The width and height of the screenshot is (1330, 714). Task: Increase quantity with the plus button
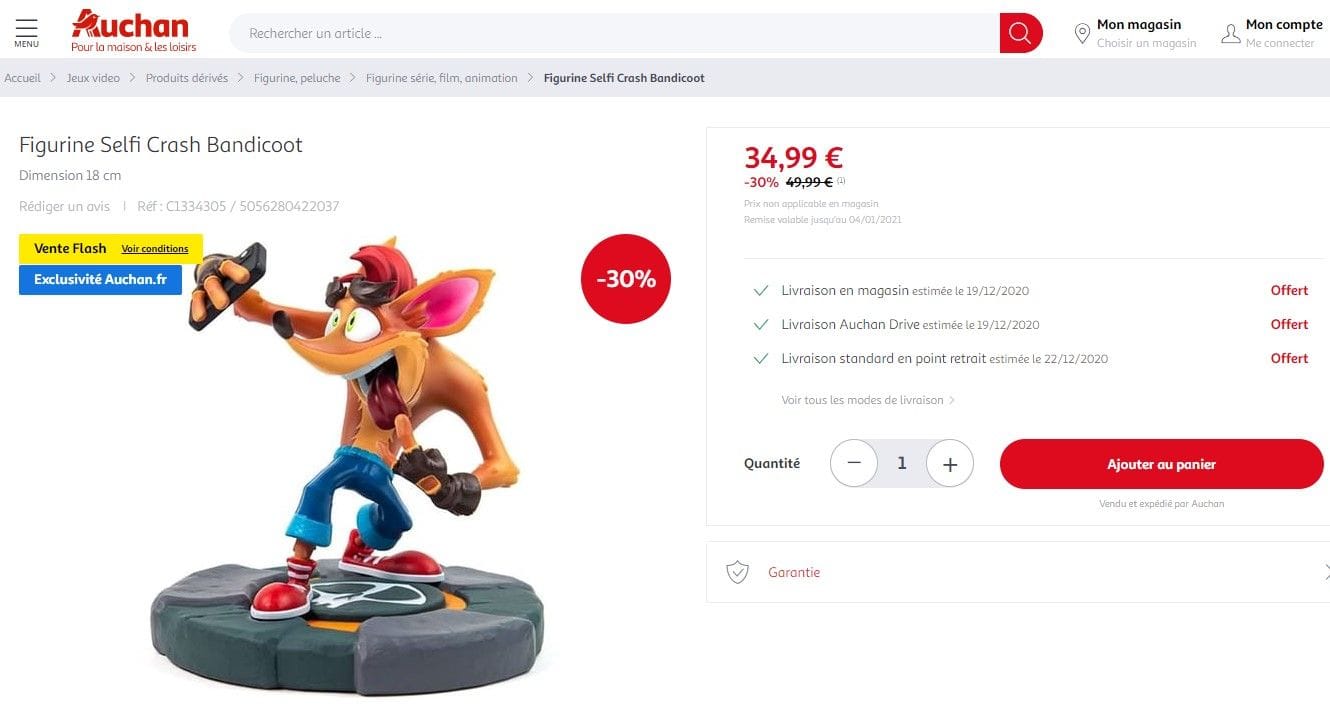point(950,463)
